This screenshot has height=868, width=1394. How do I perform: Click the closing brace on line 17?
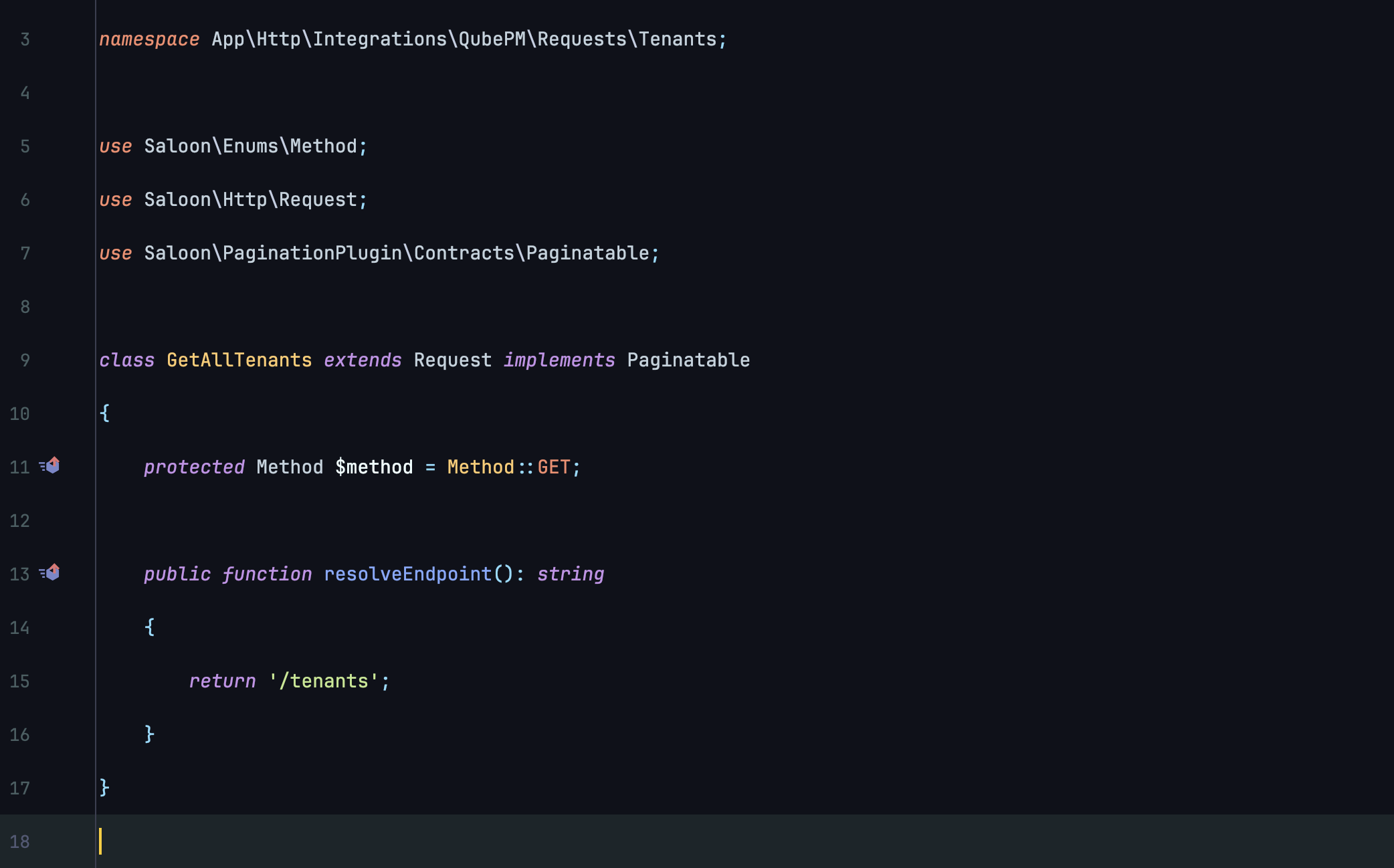pyautogui.click(x=105, y=788)
